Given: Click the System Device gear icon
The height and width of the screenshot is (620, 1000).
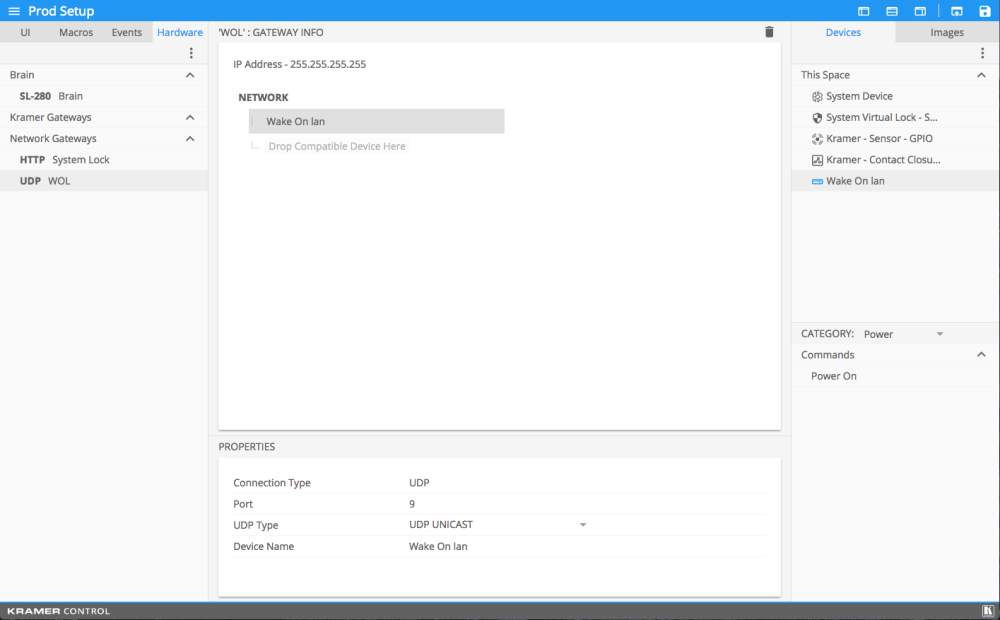Looking at the screenshot, I should coord(817,96).
